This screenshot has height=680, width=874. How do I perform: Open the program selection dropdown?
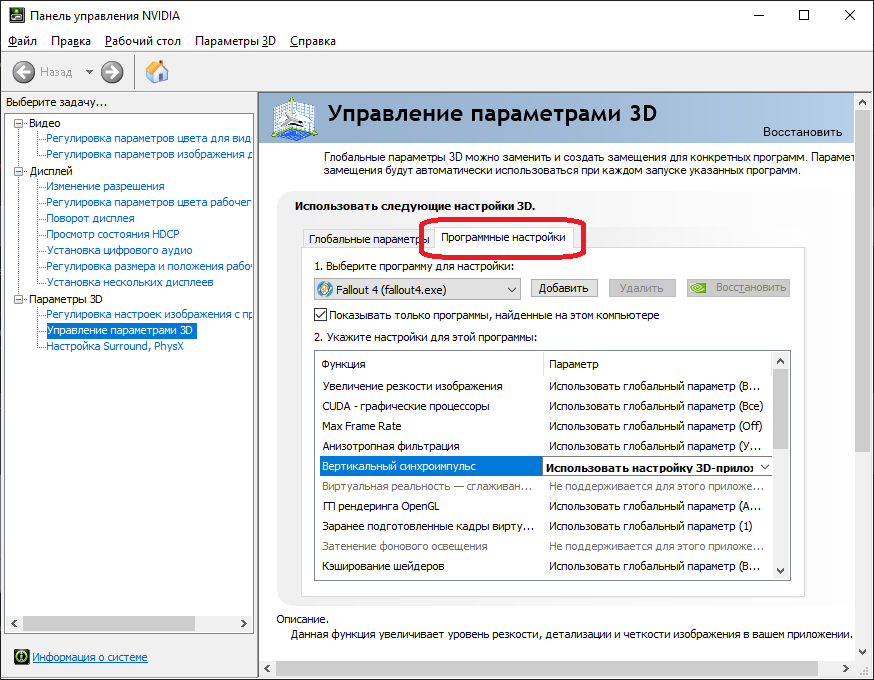click(511, 289)
